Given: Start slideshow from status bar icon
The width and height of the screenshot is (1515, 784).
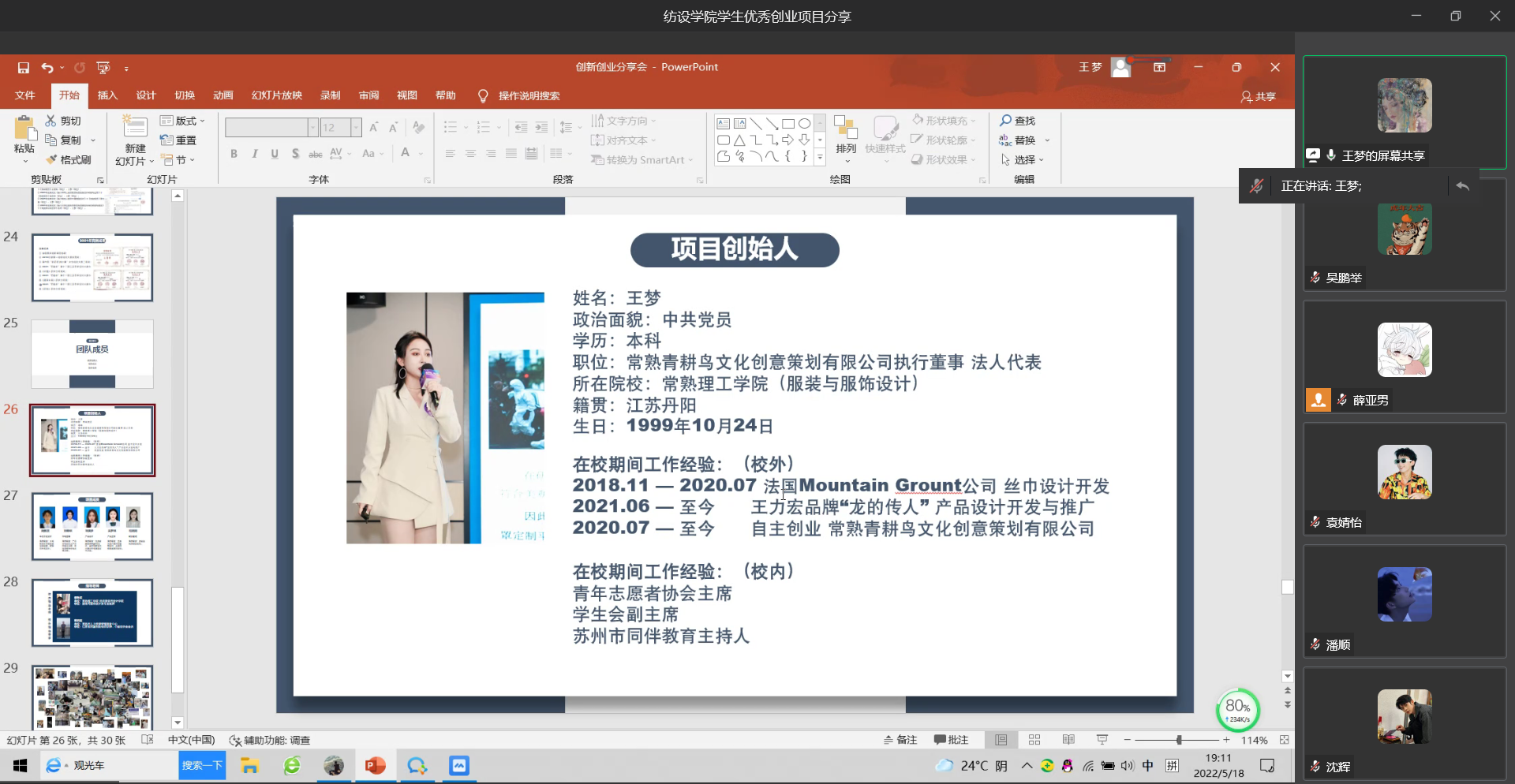Looking at the screenshot, I should [x=1102, y=740].
